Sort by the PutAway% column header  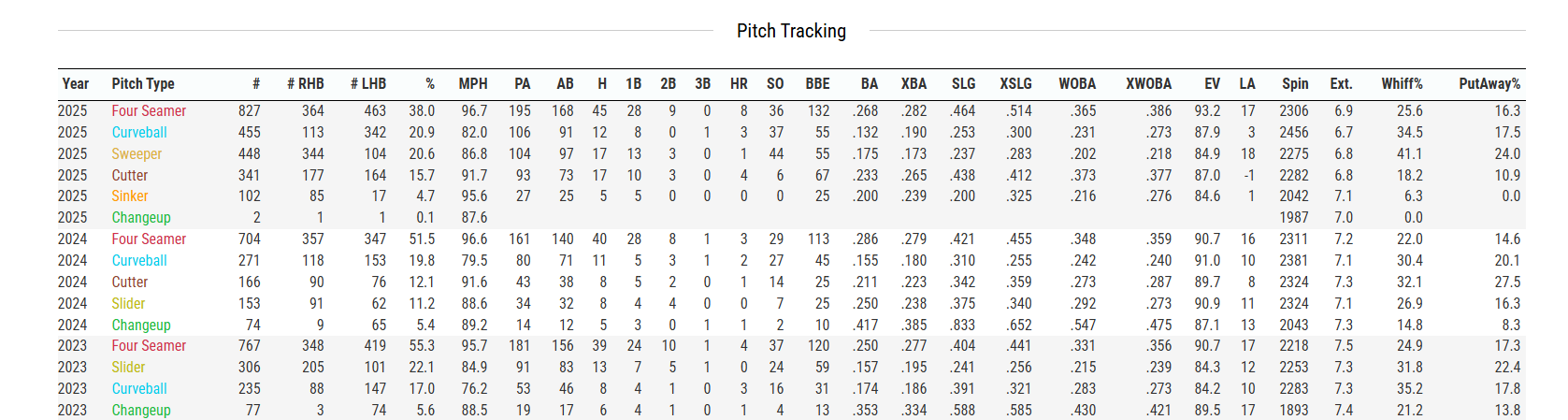1489,84
